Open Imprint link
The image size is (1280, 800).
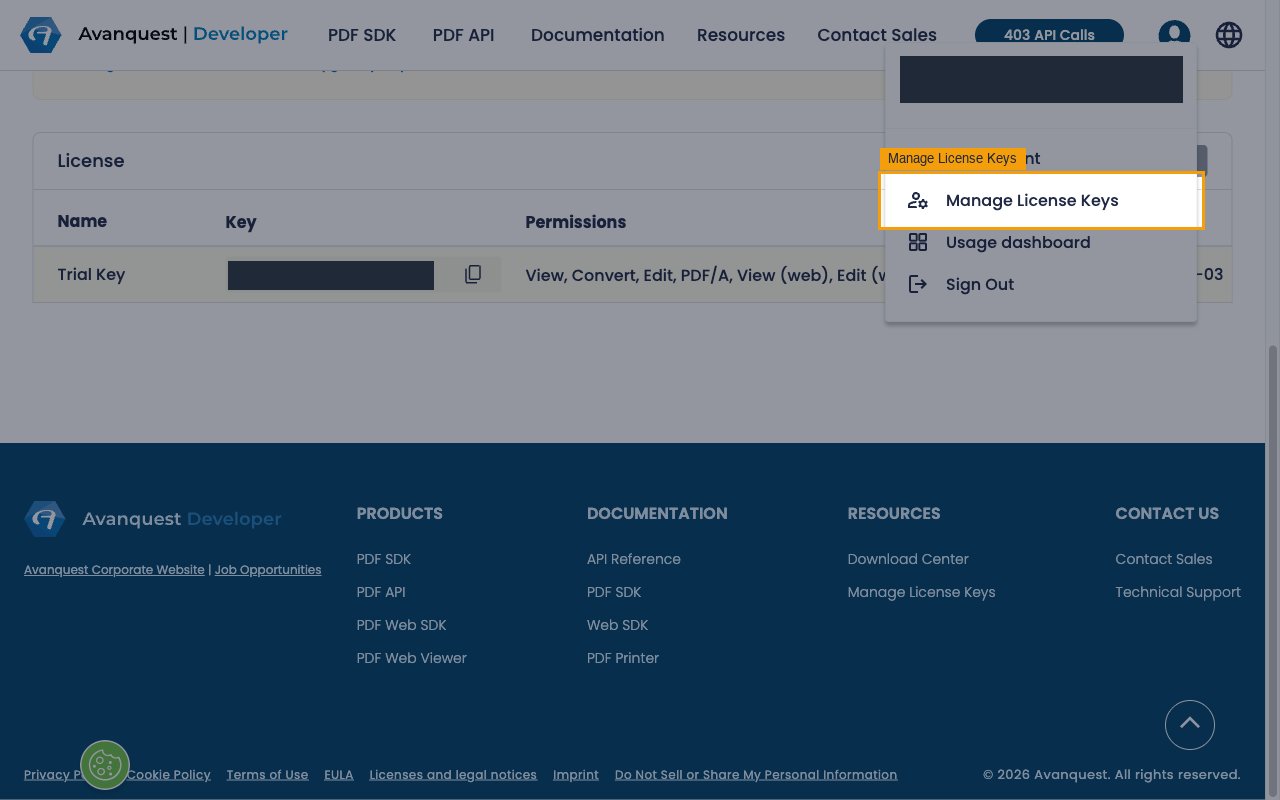[576, 775]
